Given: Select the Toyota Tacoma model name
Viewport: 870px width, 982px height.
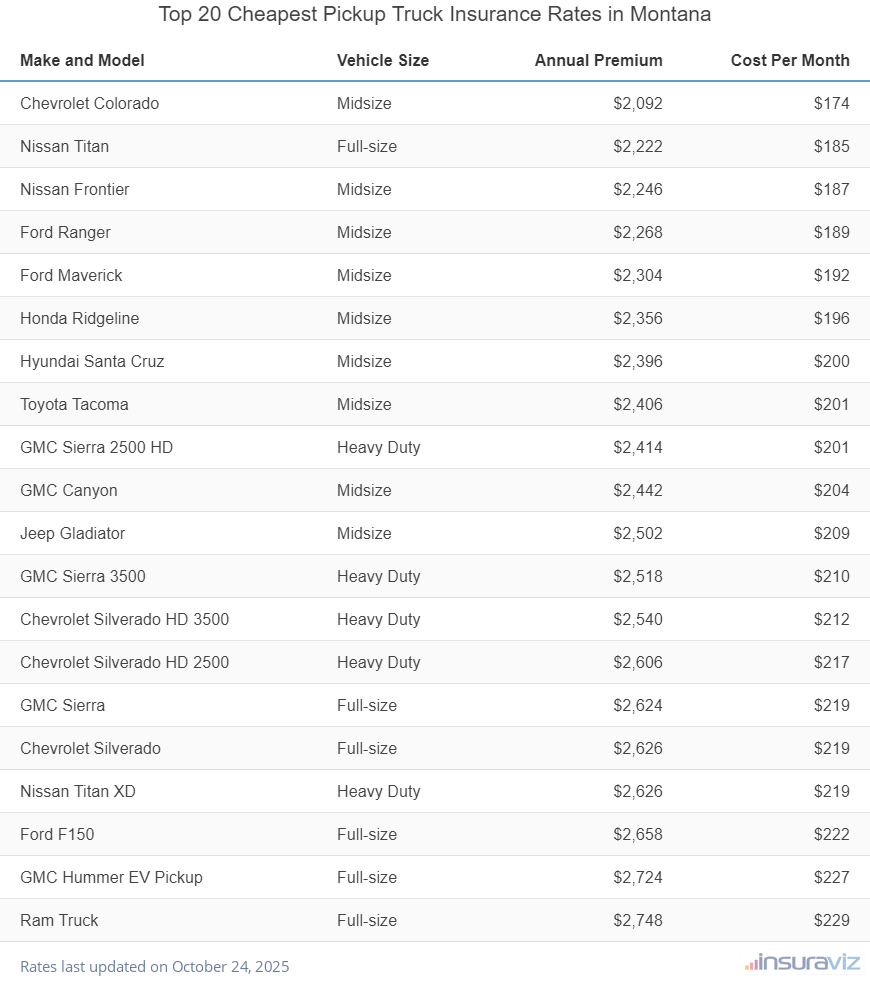Looking at the screenshot, I should (x=74, y=404).
